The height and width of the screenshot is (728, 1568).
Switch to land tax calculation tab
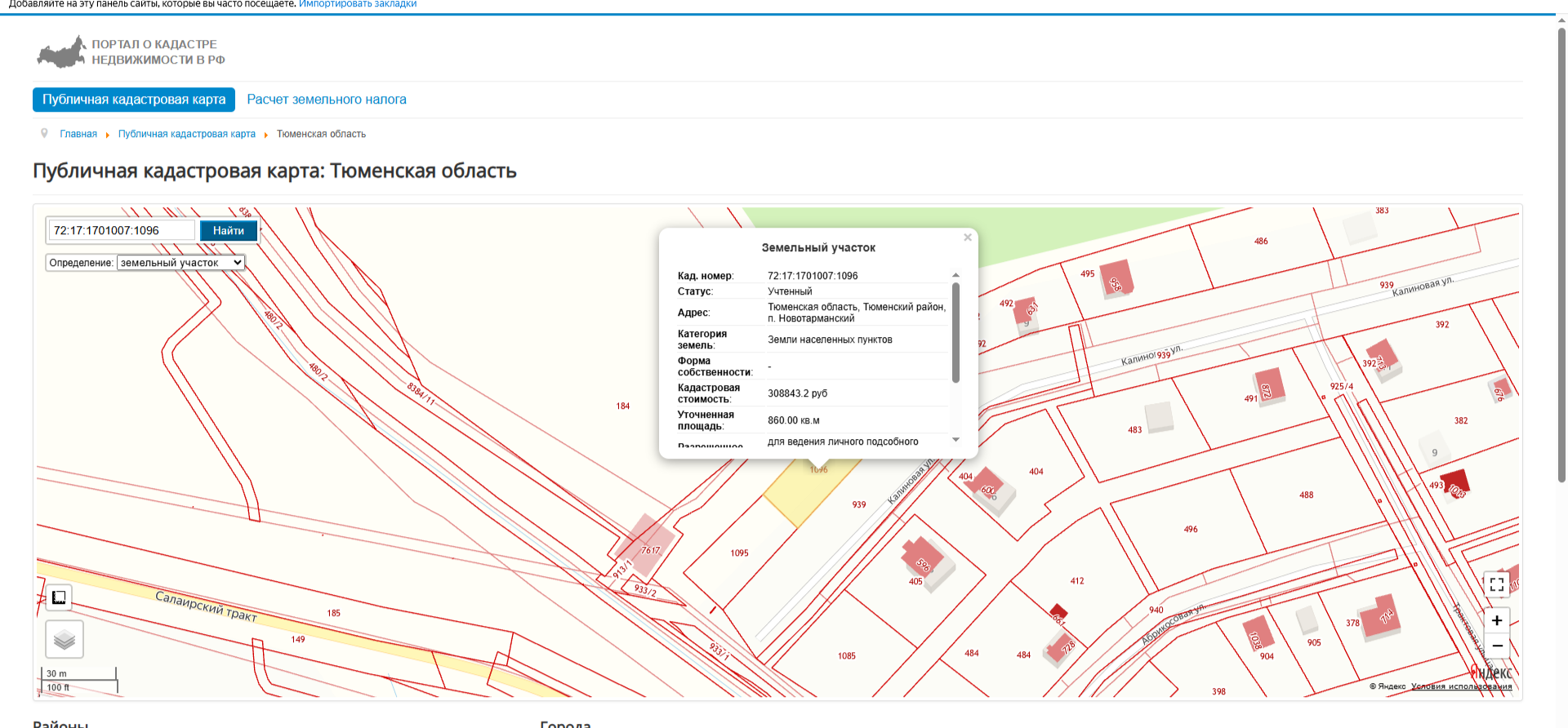(x=327, y=100)
